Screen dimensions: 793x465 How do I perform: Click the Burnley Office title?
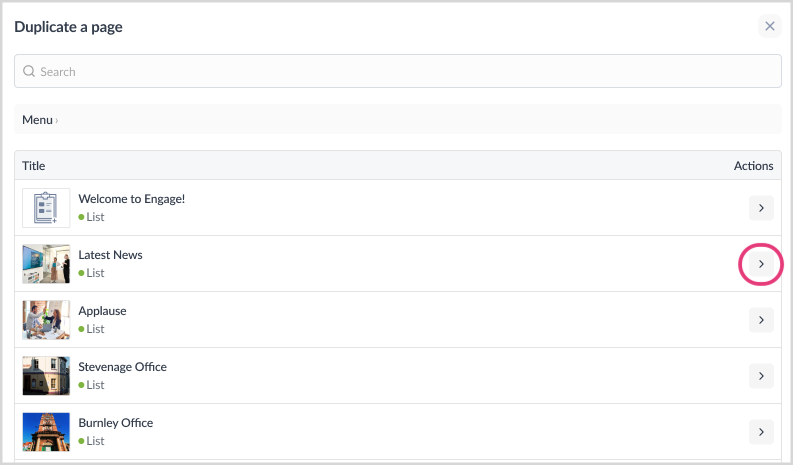pos(115,423)
